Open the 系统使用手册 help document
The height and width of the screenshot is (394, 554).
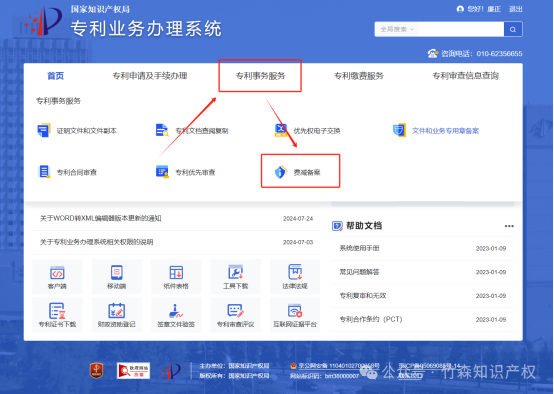359,248
